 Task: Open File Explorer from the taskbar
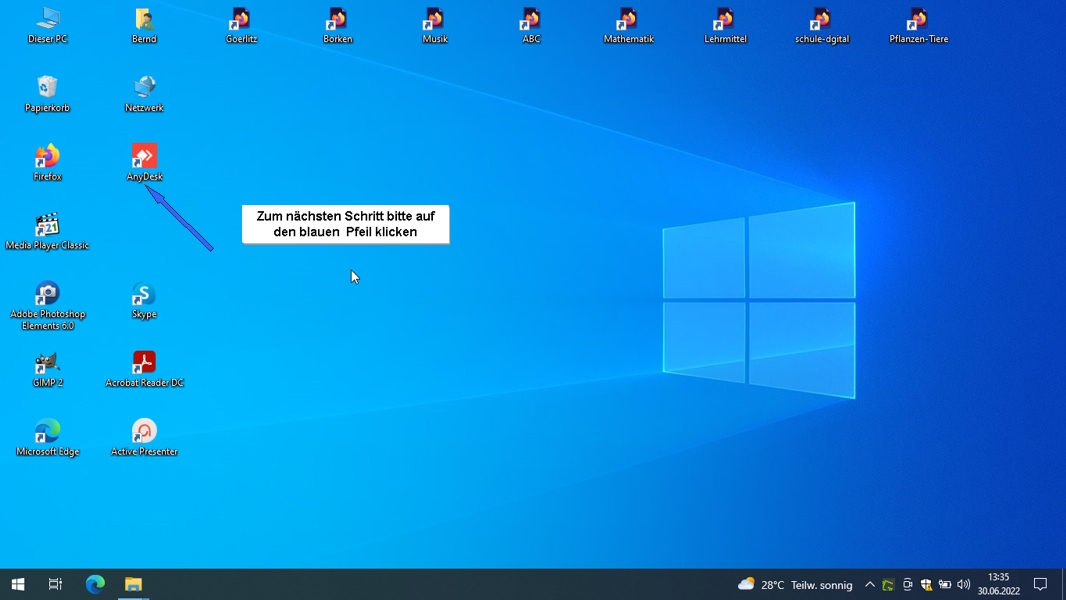coord(133,584)
